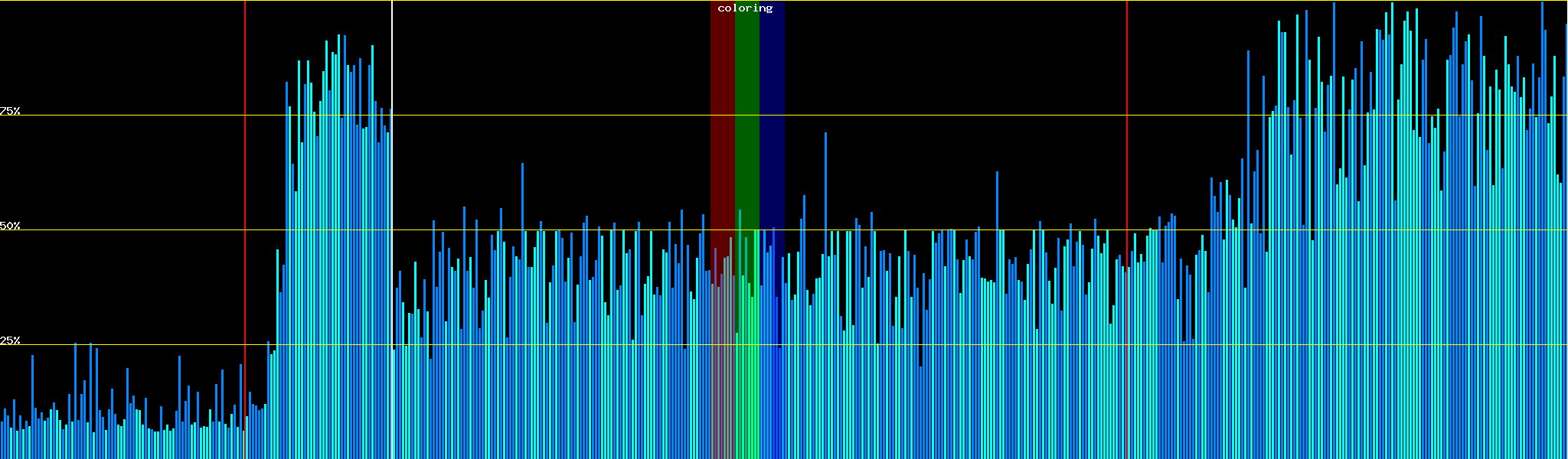Click the left red vertical marker line
Viewport: 1568px width, 459px height.
point(245,153)
